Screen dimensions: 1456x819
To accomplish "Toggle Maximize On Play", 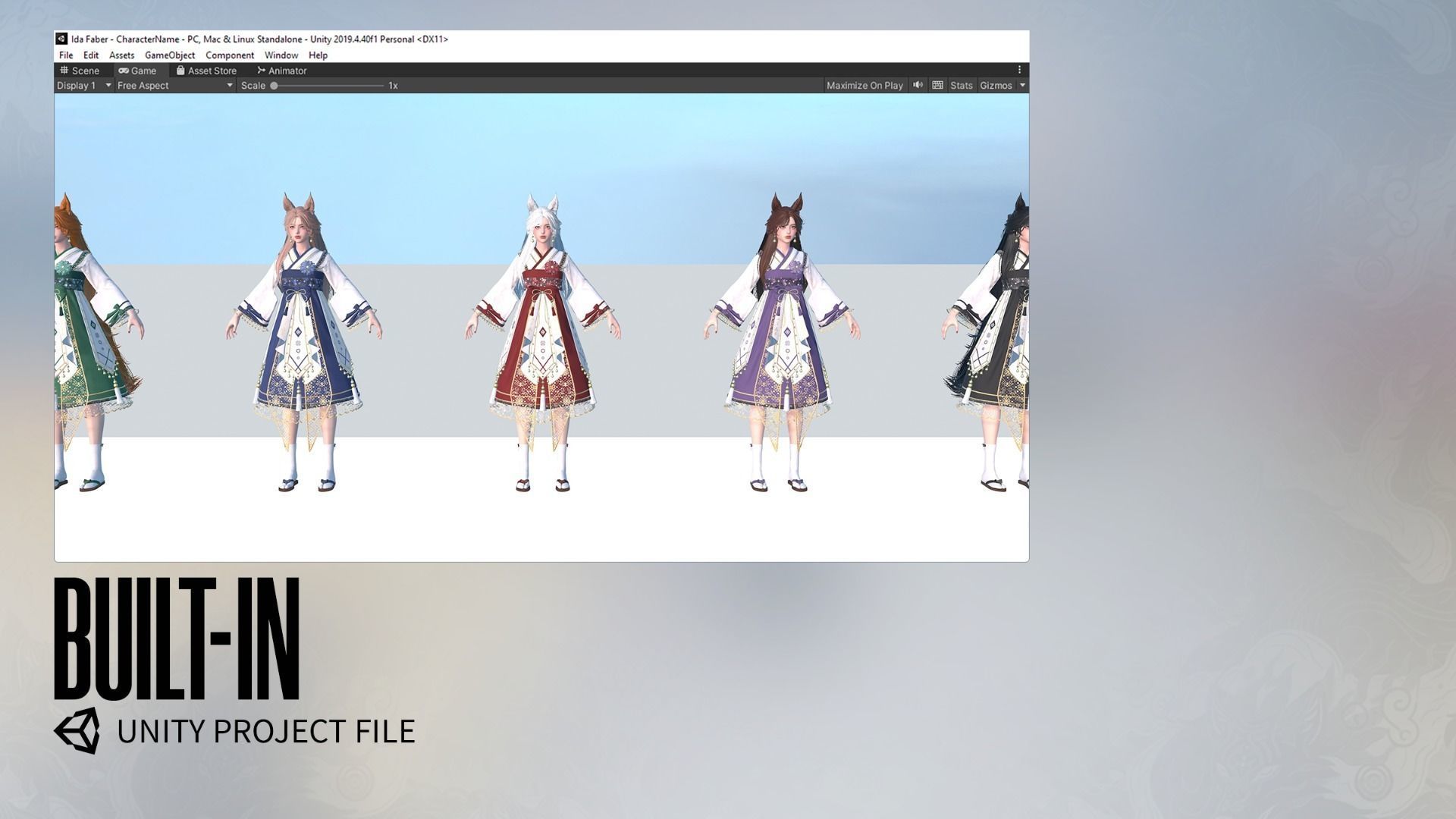I will (x=864, y=86).
